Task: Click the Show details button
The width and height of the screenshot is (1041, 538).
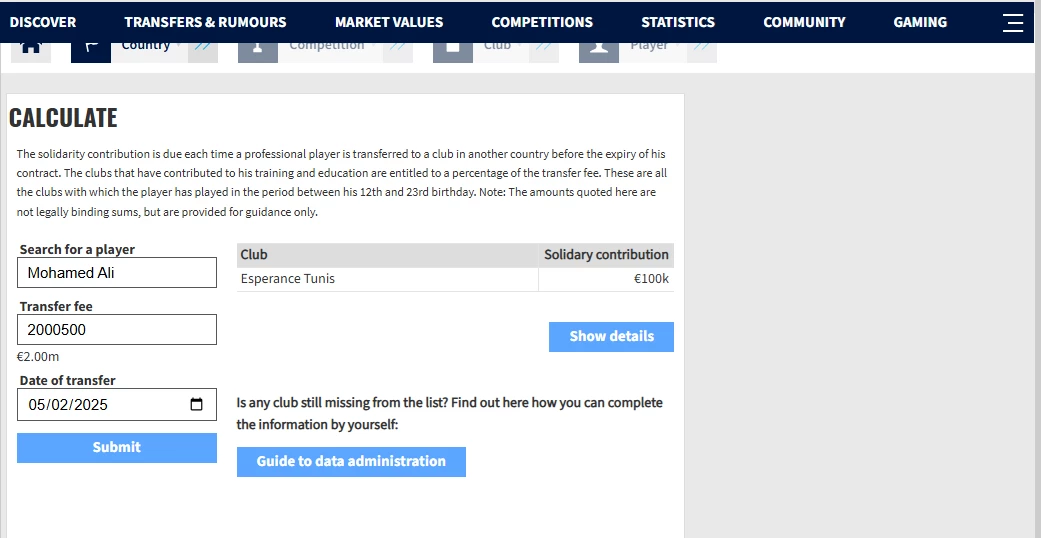Action: (611, 337)
